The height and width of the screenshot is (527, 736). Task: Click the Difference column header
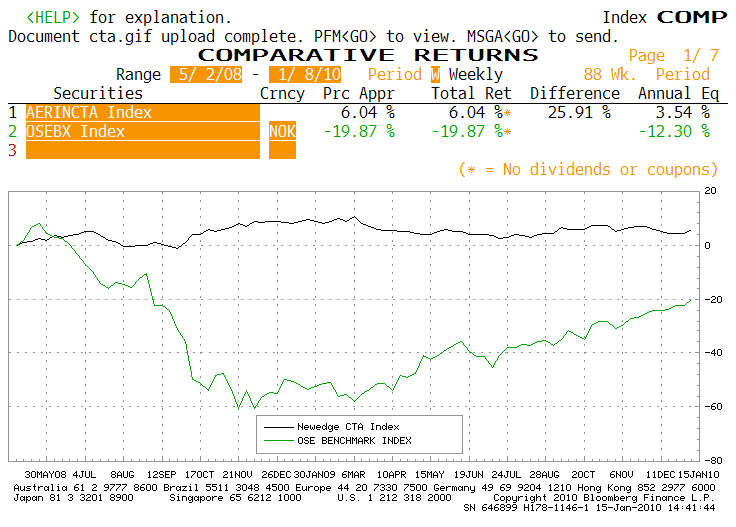(x=575, y=93)
